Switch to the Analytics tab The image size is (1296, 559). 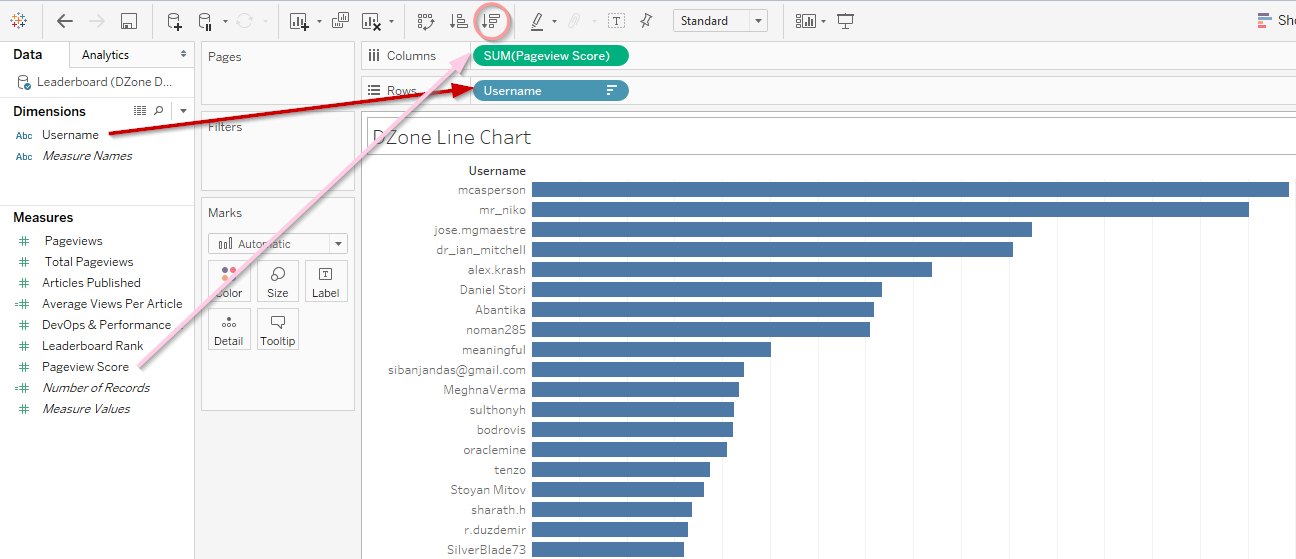(105, 55)
